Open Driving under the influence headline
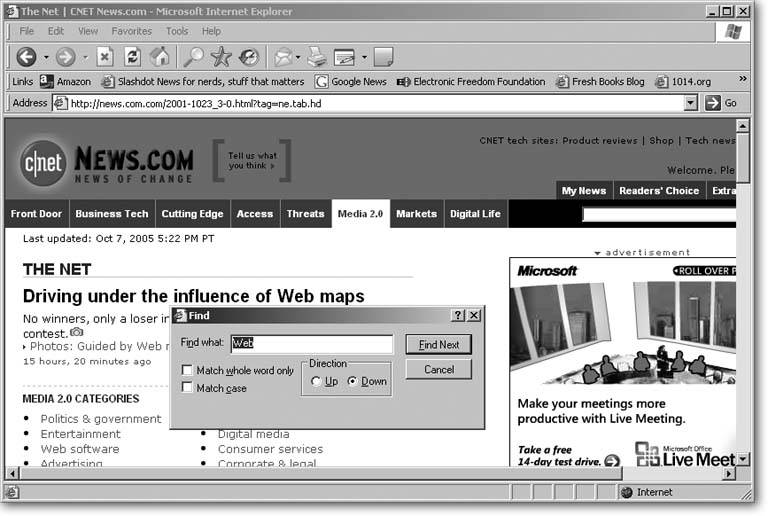This screenshot has height=516, width=768. 193,297
